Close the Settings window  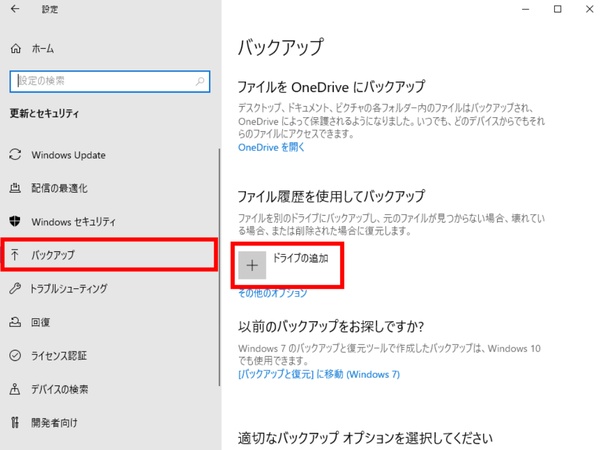[x=590, y=9]
